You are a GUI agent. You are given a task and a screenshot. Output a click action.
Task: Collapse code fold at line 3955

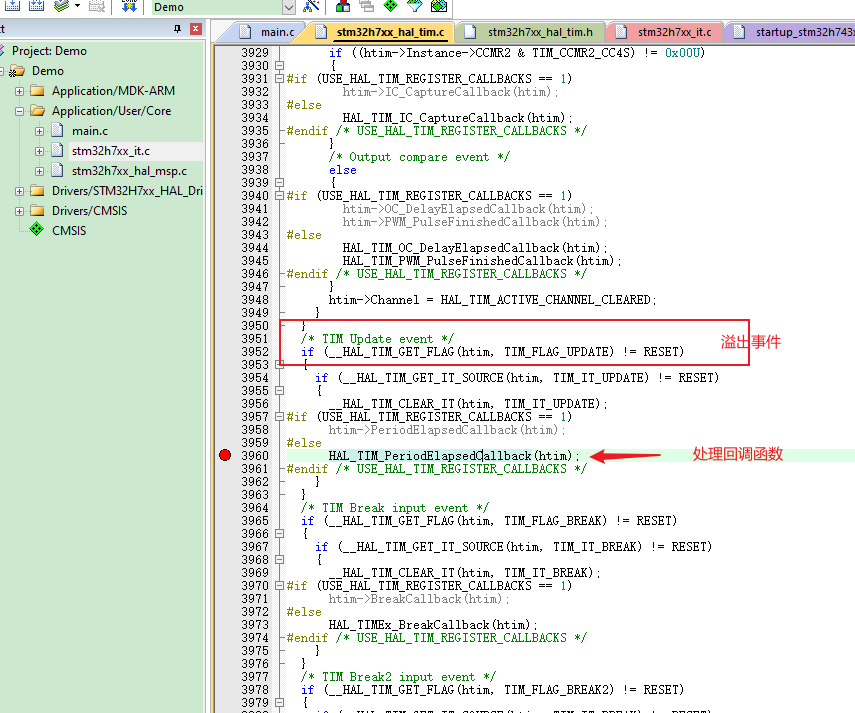coord(279,391)
